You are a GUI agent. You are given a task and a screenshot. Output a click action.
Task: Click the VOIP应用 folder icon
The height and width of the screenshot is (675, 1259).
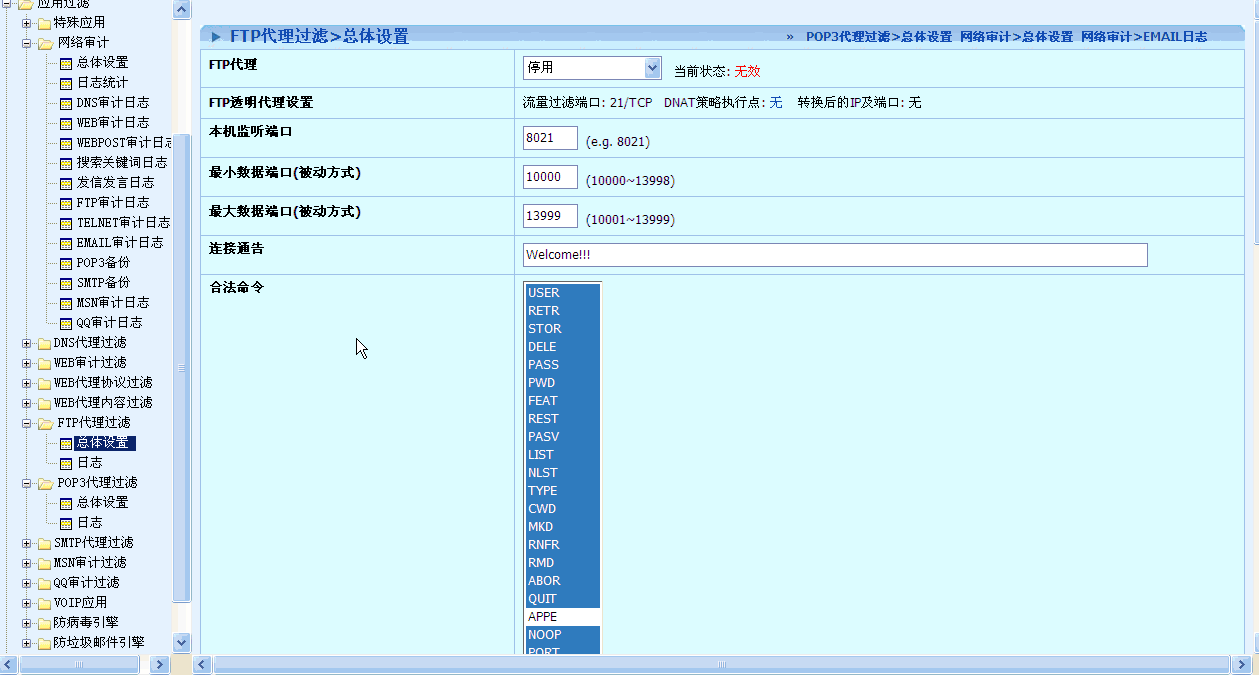point(44,603)
